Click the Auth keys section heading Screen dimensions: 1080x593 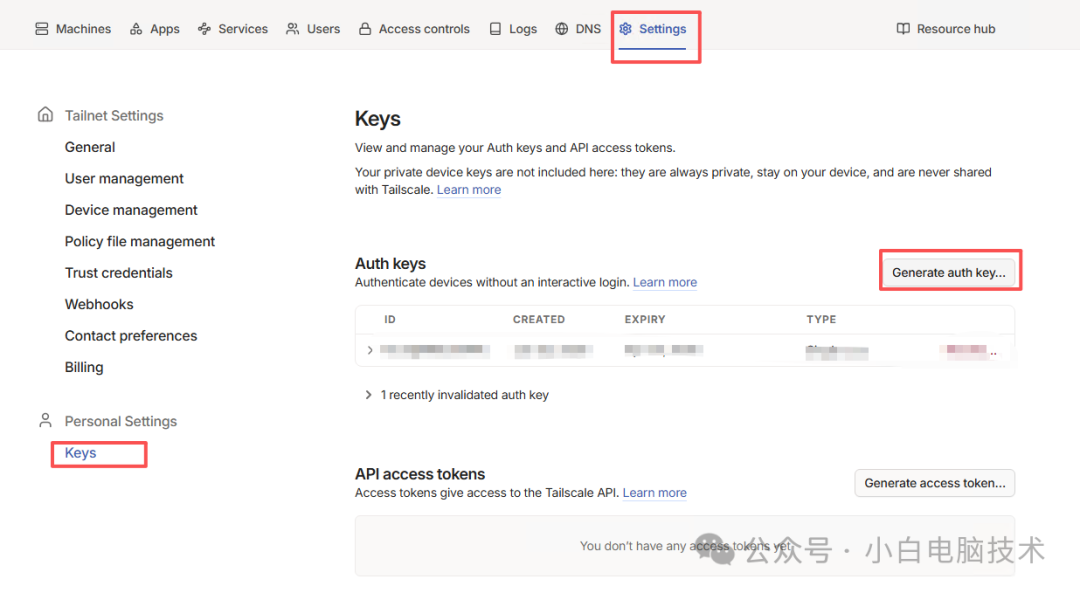click(x=391, y=264)
